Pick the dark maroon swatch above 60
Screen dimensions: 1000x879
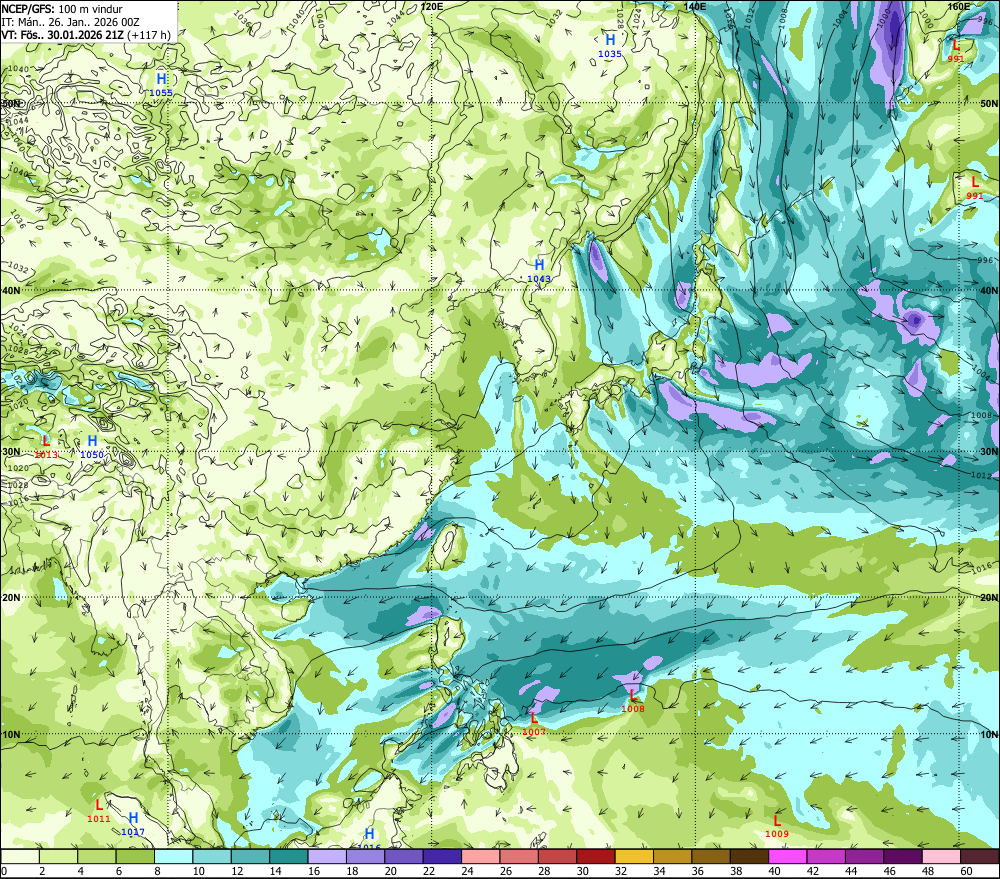tap(980, 856)
